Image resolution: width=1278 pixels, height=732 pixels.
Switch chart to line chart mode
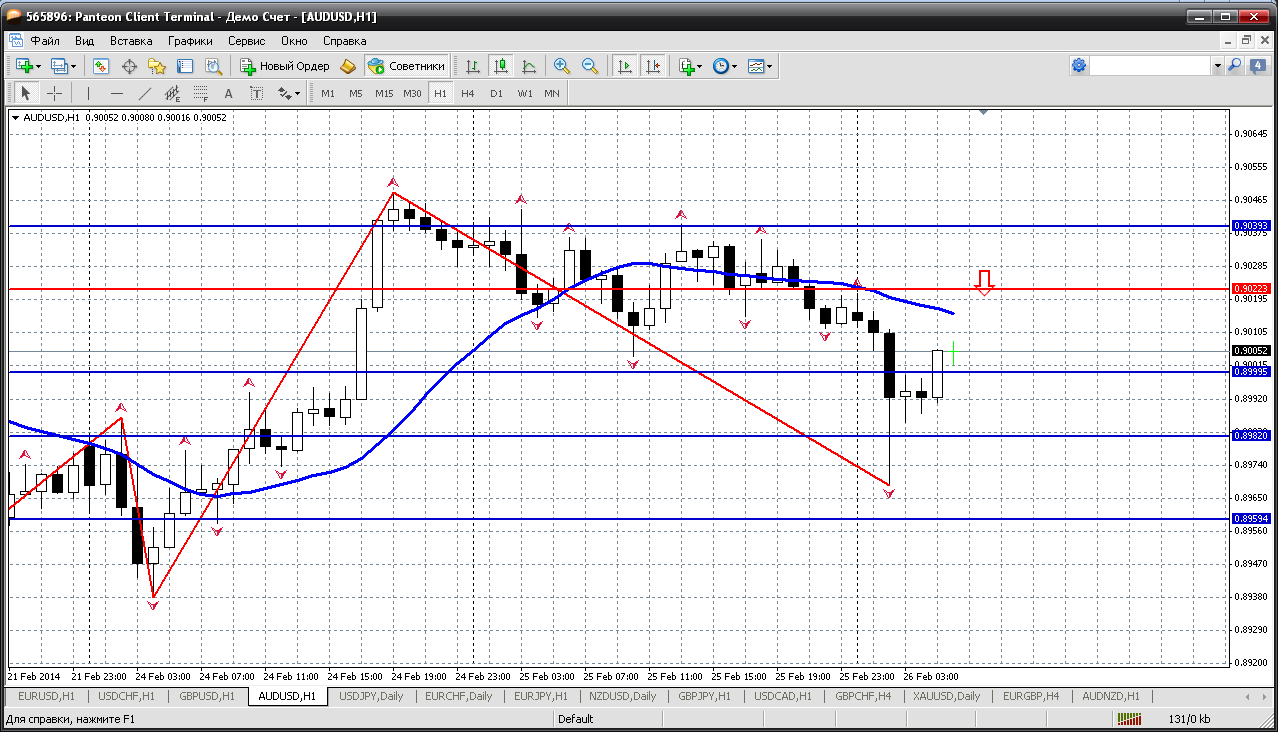click(x=529, y=66)
